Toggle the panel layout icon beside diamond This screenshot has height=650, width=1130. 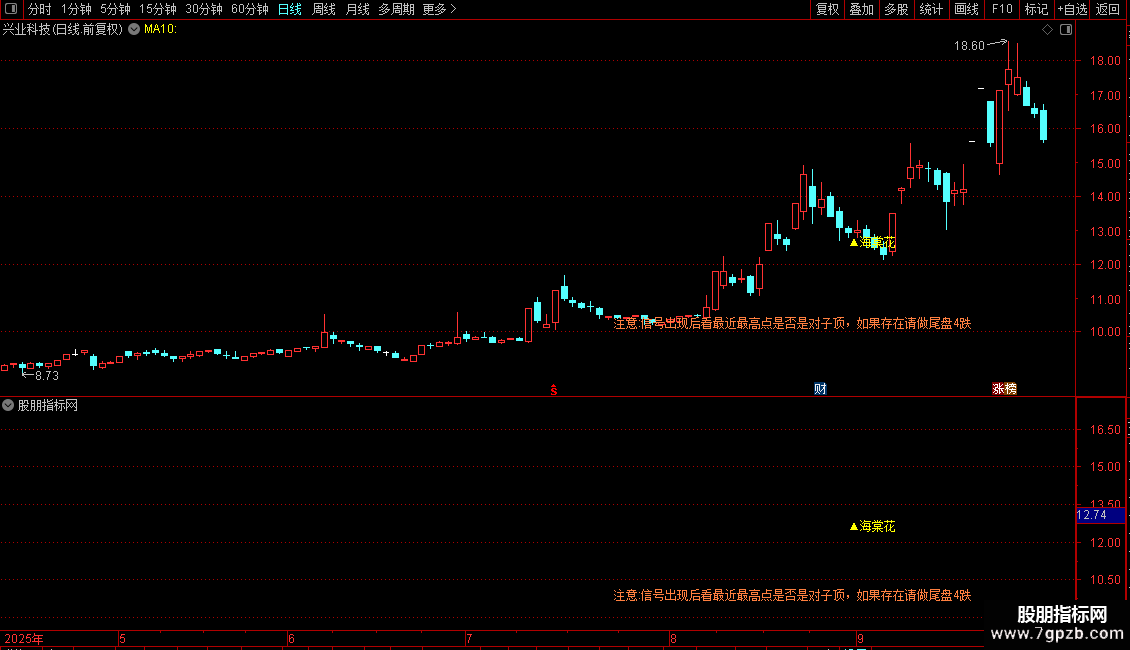tap(1067, 30)
